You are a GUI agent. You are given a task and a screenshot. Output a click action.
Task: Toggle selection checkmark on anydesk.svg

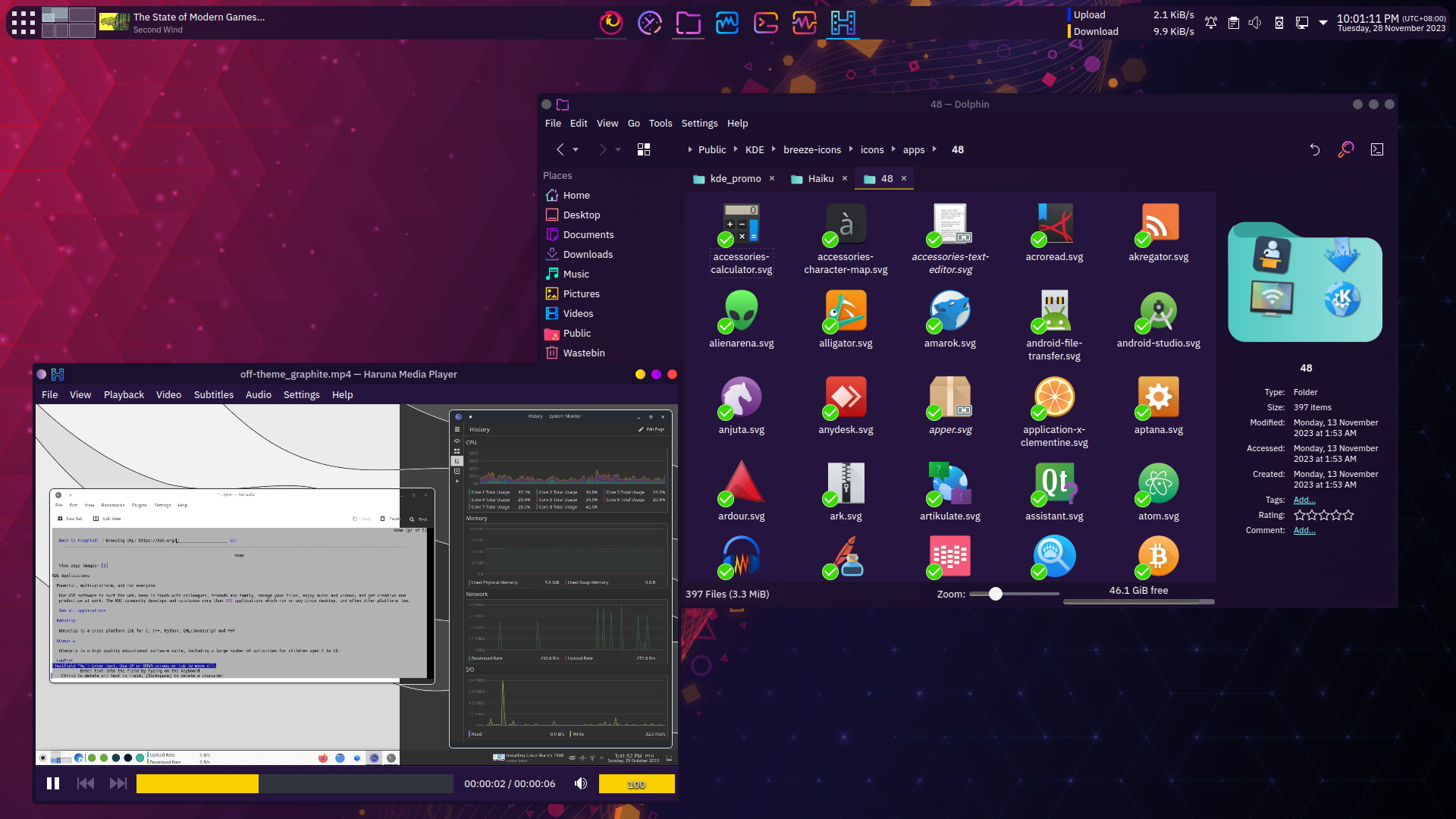[x=830, y=413]
